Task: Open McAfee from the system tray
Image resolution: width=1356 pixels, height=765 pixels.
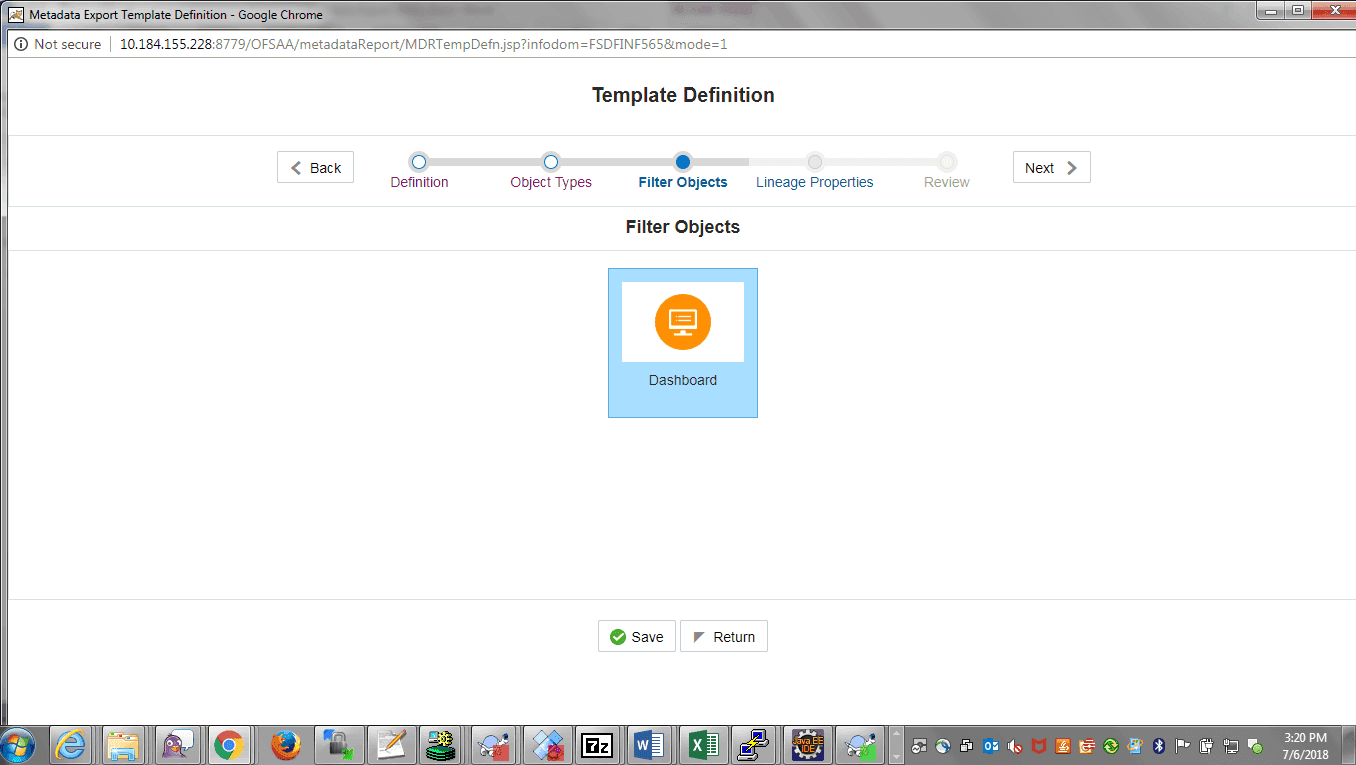Action: click(1037, 746)
